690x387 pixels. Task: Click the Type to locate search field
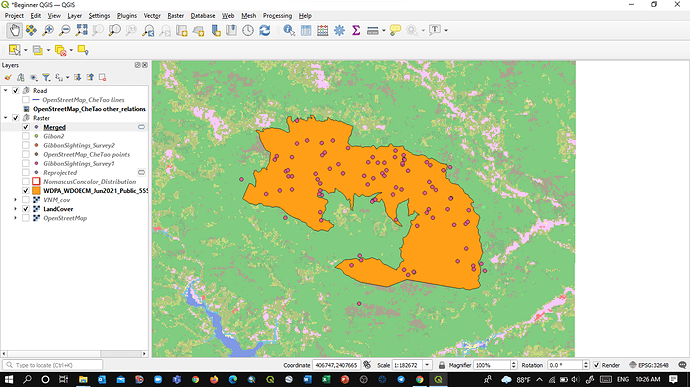point(53,365)
